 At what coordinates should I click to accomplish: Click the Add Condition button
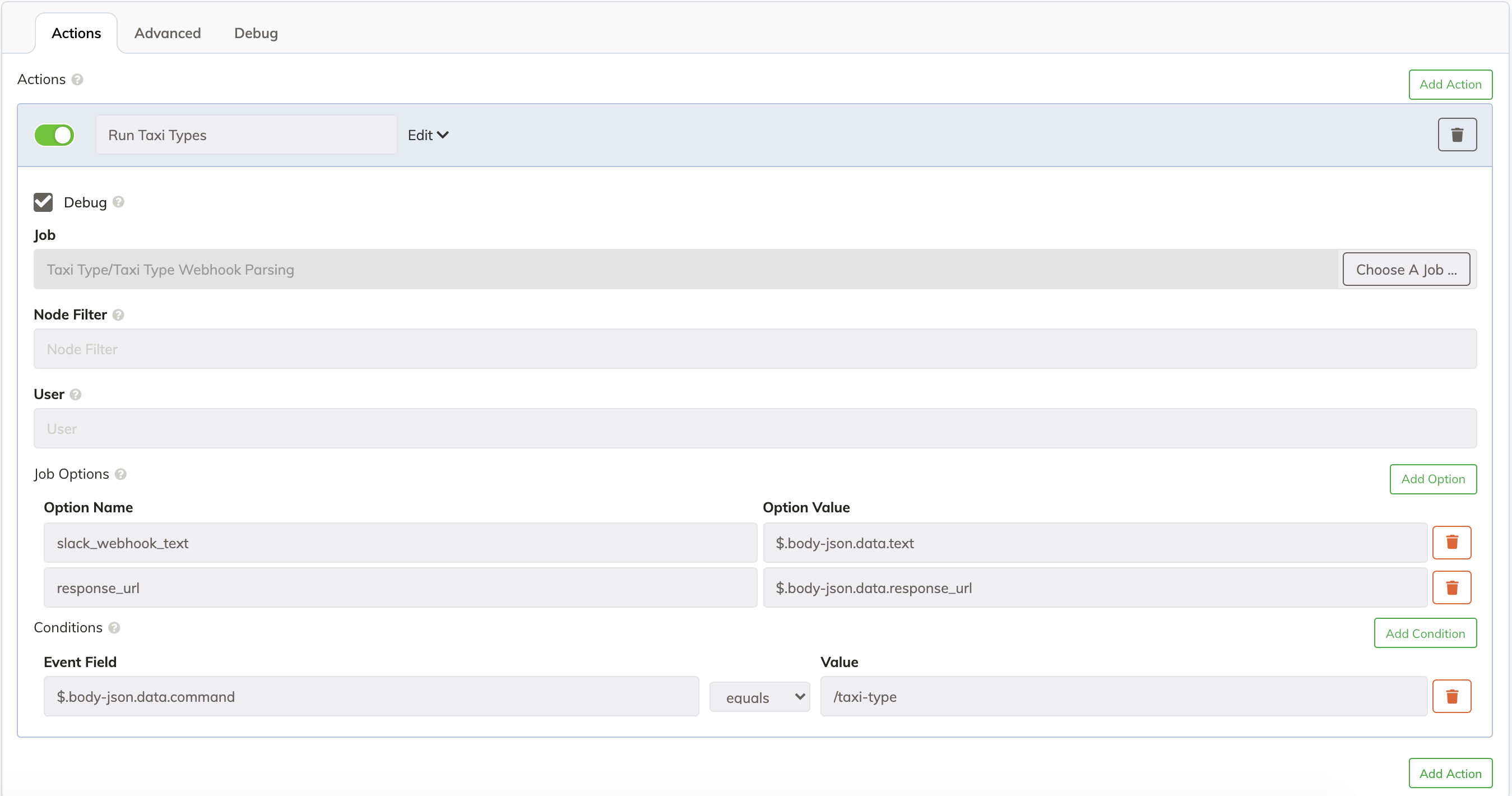click(x=1425, y=633)
